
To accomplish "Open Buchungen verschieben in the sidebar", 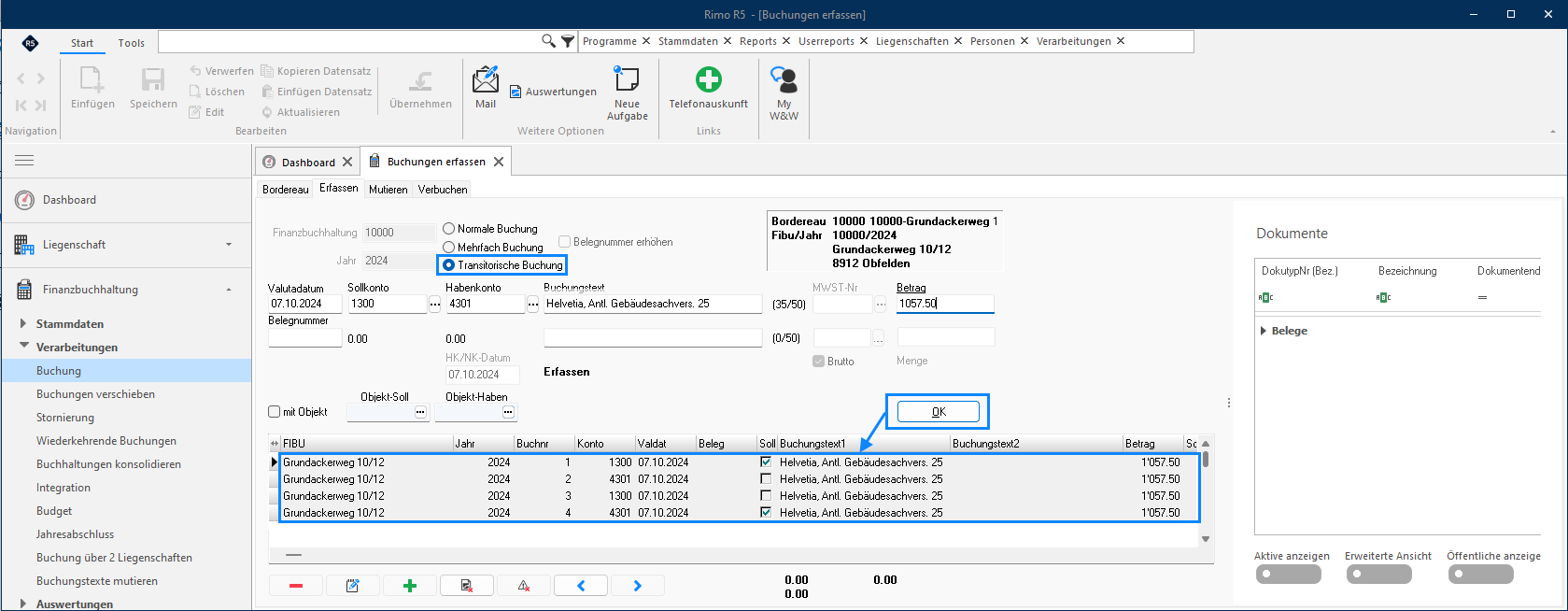I will click(95, 394).
